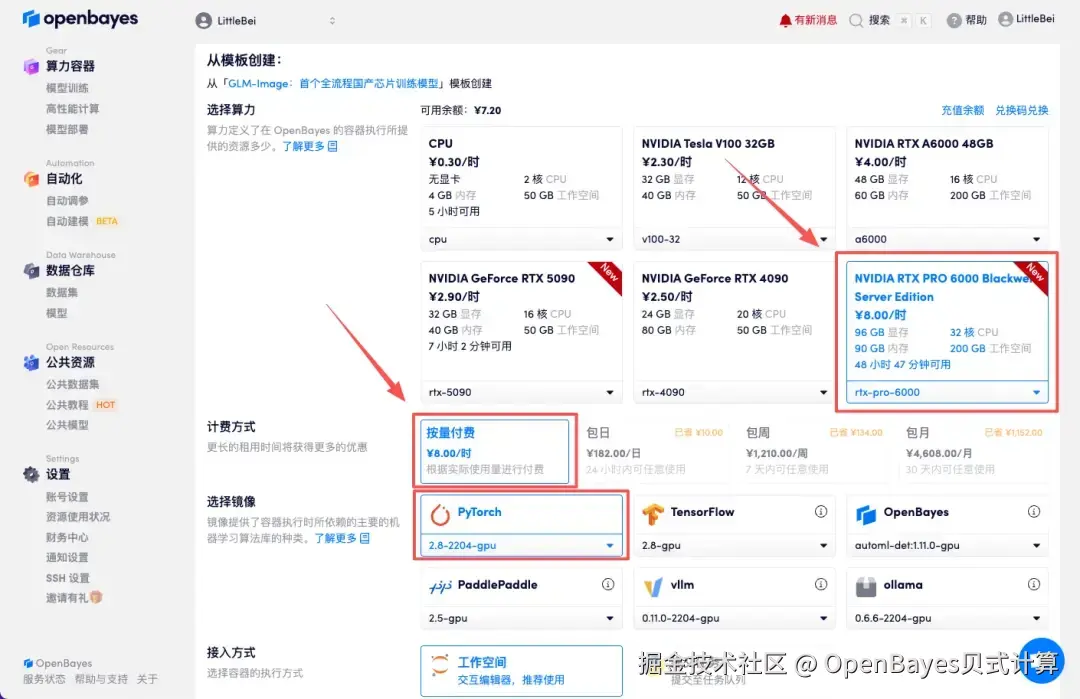The width and height of the screenshot is (1080, 699).
Task: Open SSH 设置 in the sidebar
Action: coord(68,578)
